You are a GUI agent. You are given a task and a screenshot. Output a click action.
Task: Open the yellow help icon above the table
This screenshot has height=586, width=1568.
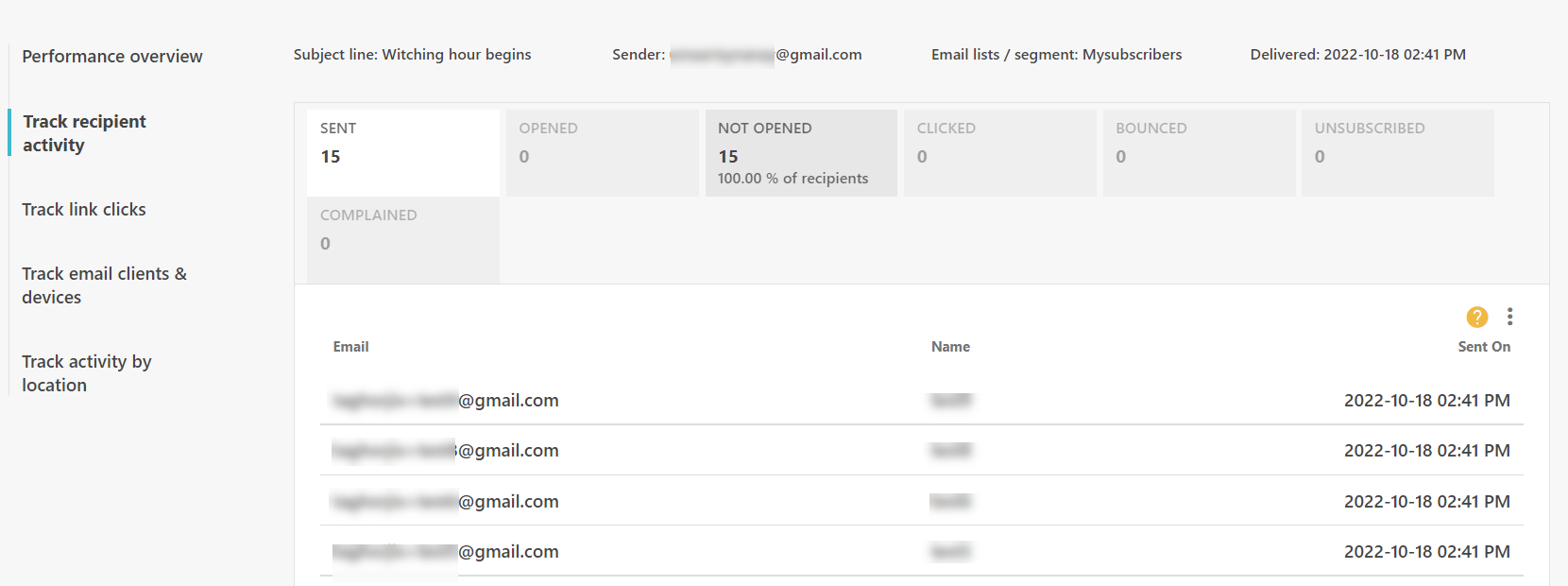[x=1477, y=318]
